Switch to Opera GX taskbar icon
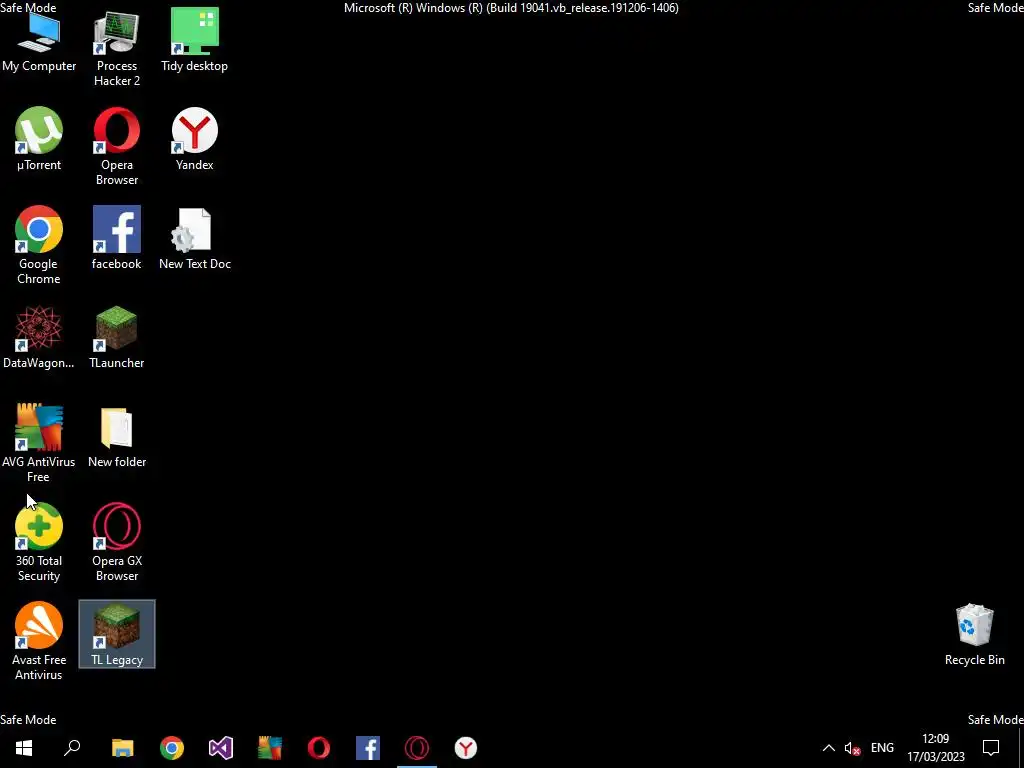Viewport: 1024px width, 768px height. [417, 748]
